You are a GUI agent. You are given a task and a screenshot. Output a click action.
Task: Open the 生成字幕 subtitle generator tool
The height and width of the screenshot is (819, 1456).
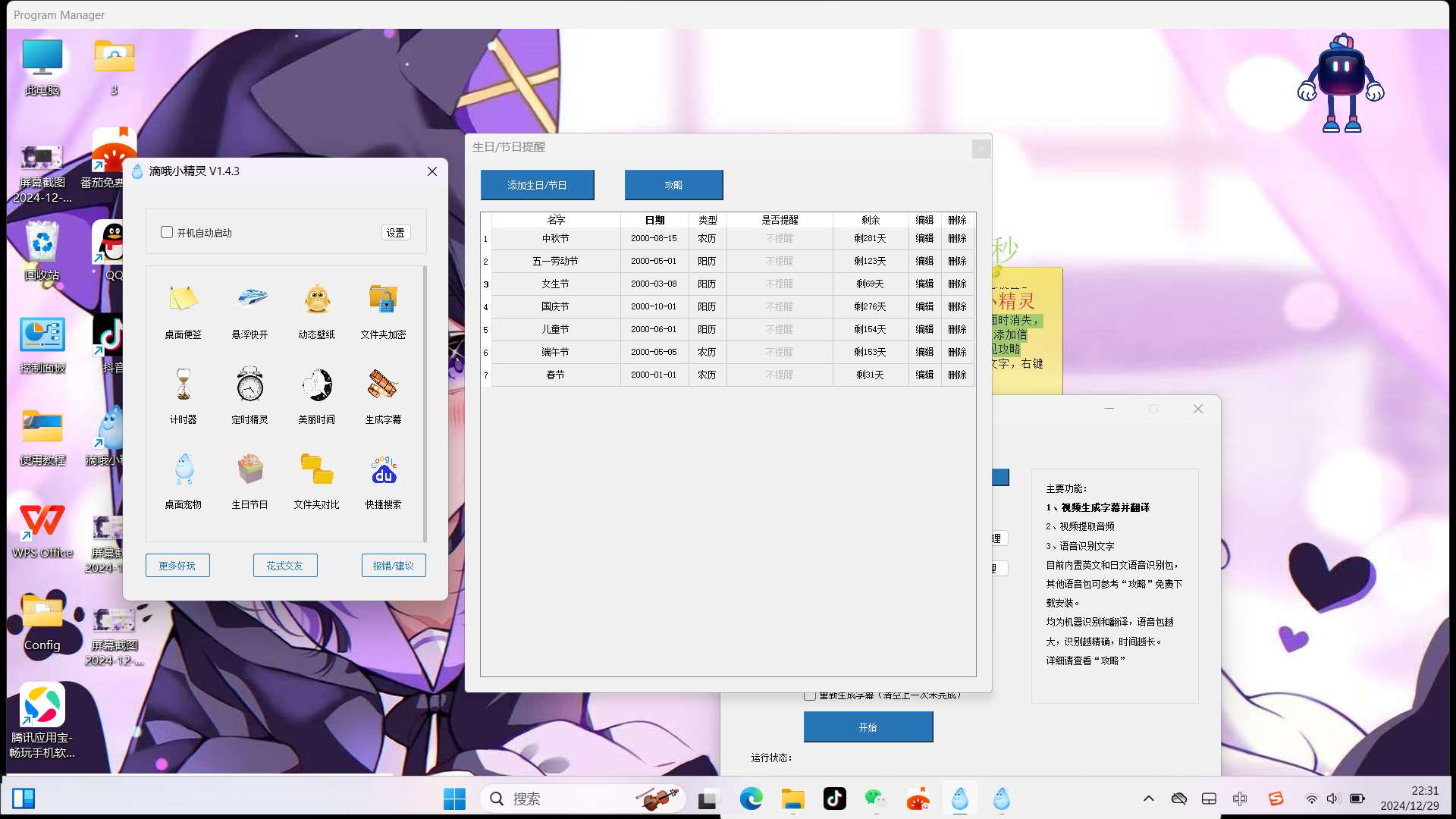[383, 396]
